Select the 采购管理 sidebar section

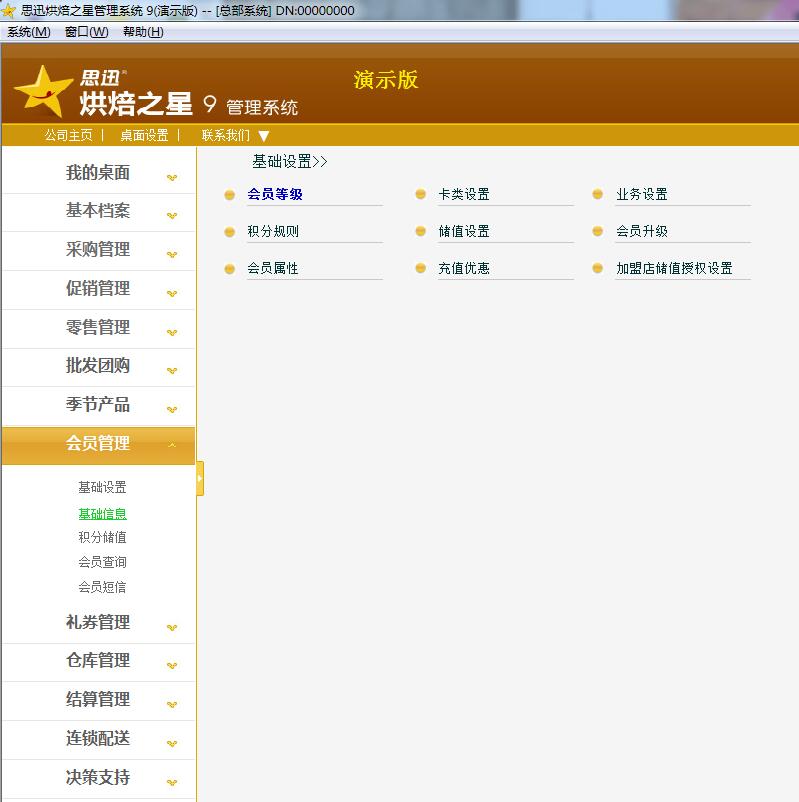coord(98,250)
